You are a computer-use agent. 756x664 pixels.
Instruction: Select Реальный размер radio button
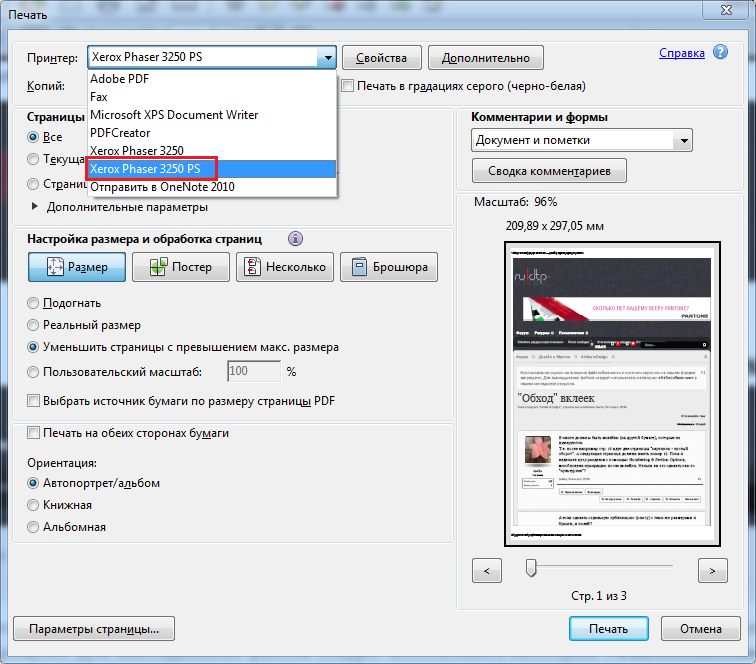pyautogui.click(x=33, y=325)
